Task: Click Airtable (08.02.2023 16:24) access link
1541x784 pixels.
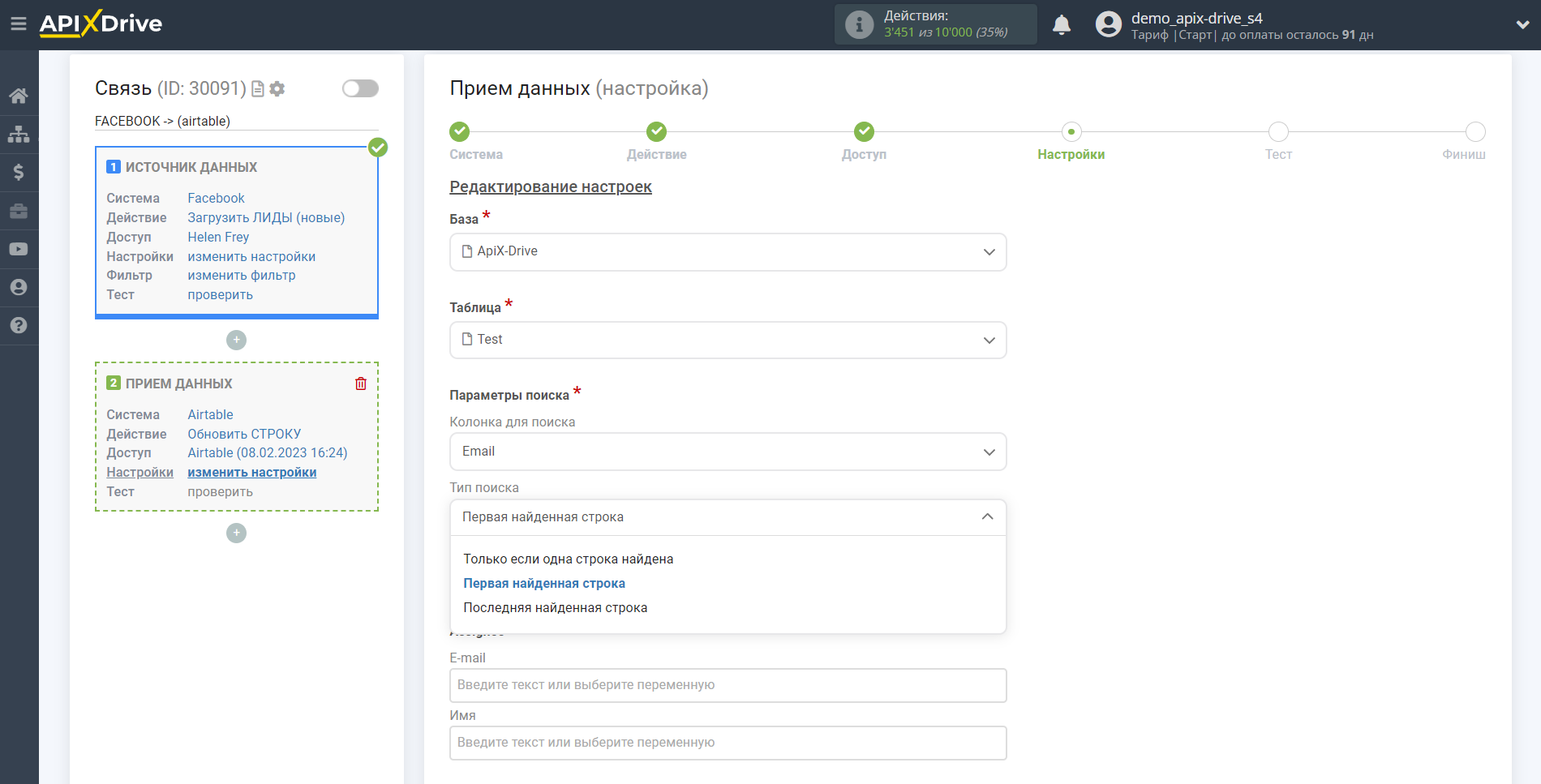Action: 268,452
